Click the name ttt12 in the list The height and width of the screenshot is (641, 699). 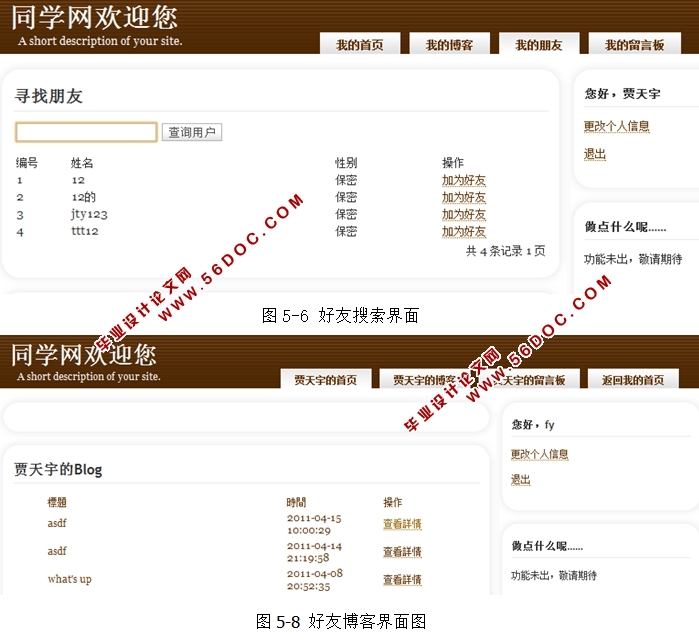[85, 231]
